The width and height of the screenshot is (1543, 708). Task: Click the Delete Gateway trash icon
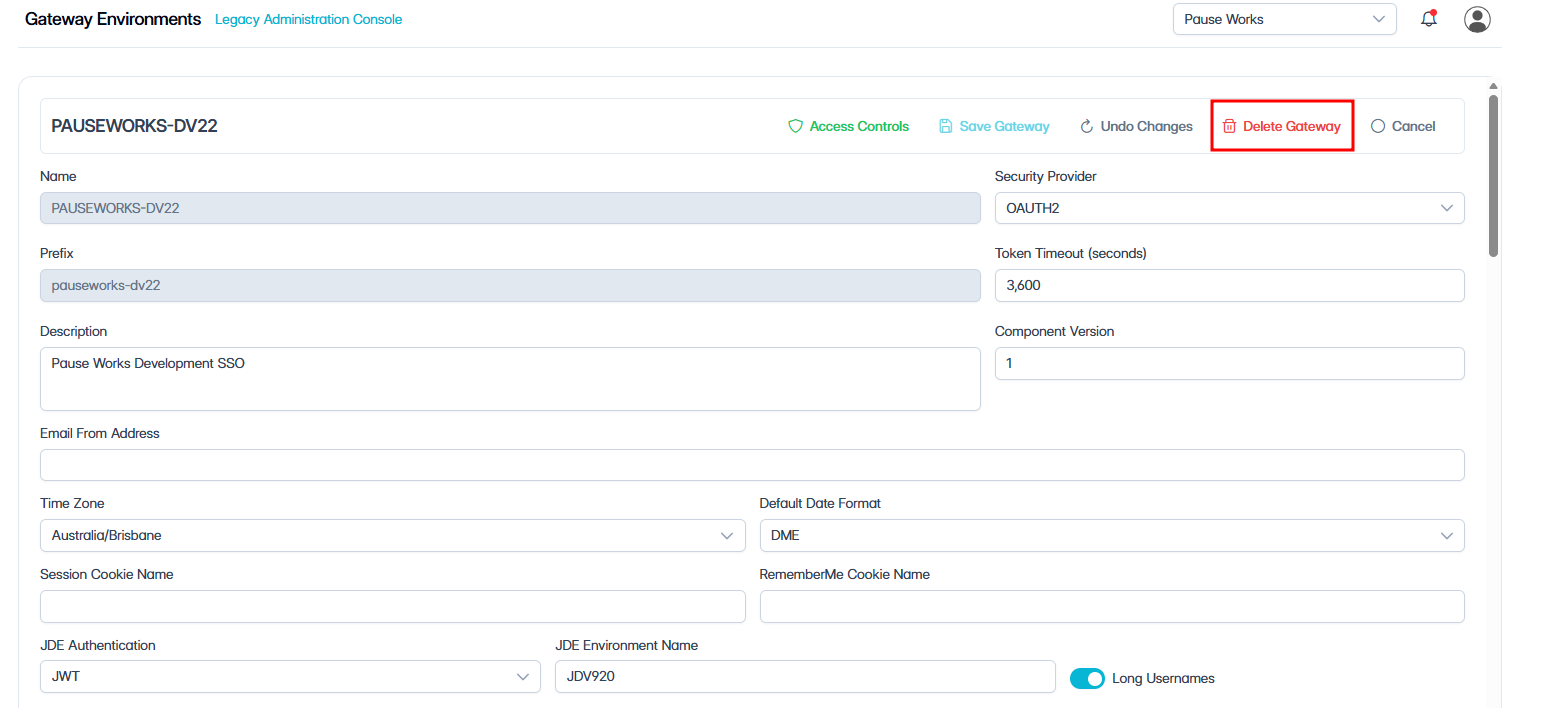point(1230,126)
